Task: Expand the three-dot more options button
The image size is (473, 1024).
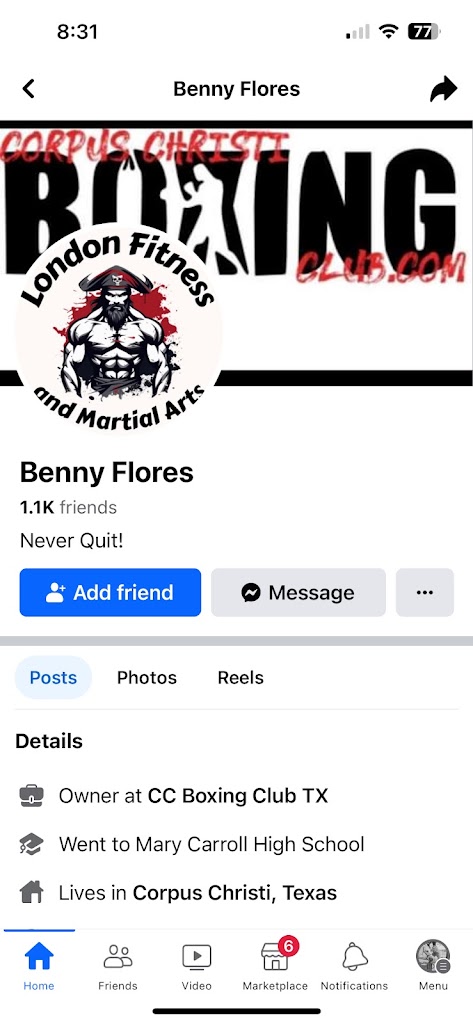Action: (425, 592)
